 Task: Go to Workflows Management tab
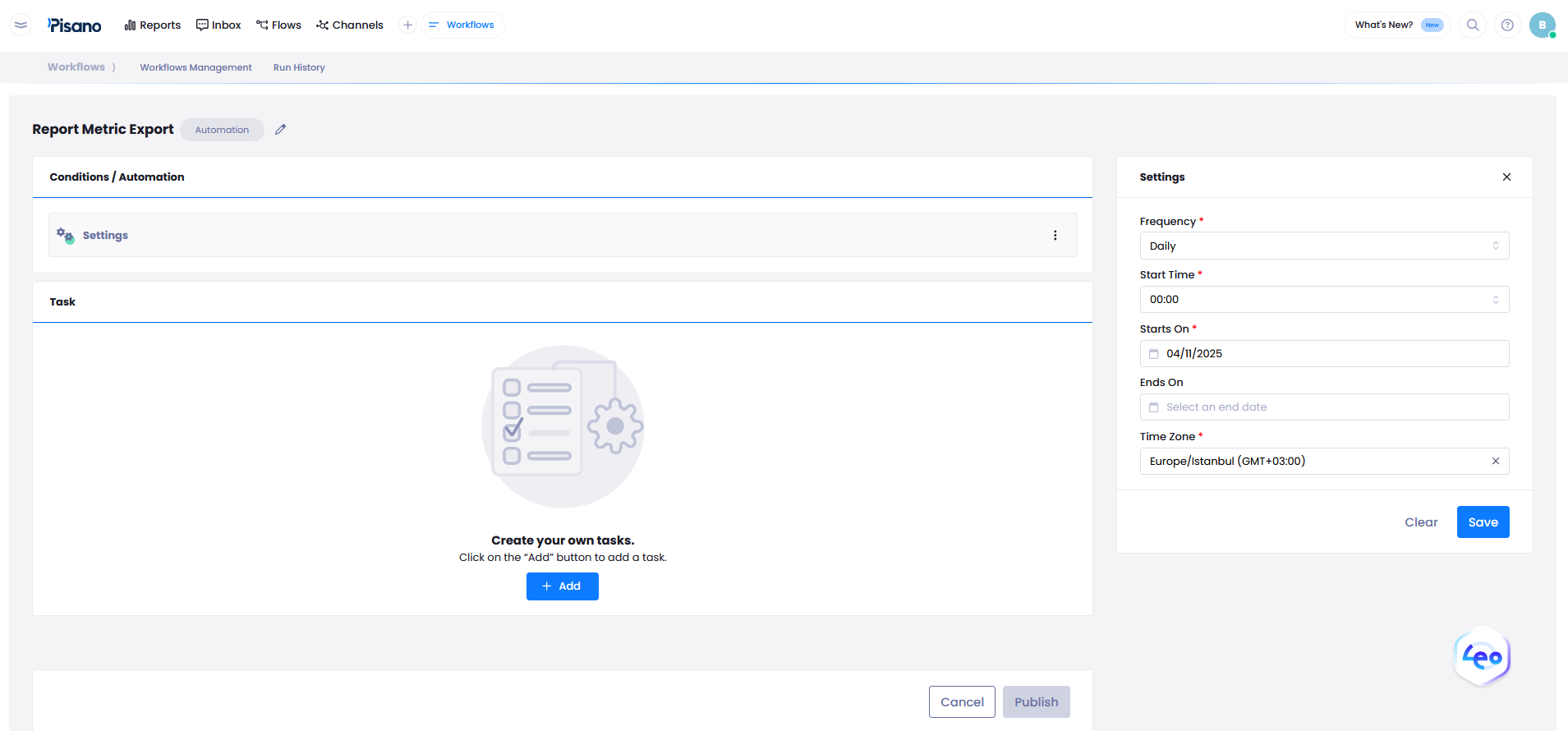coord(195,67)
